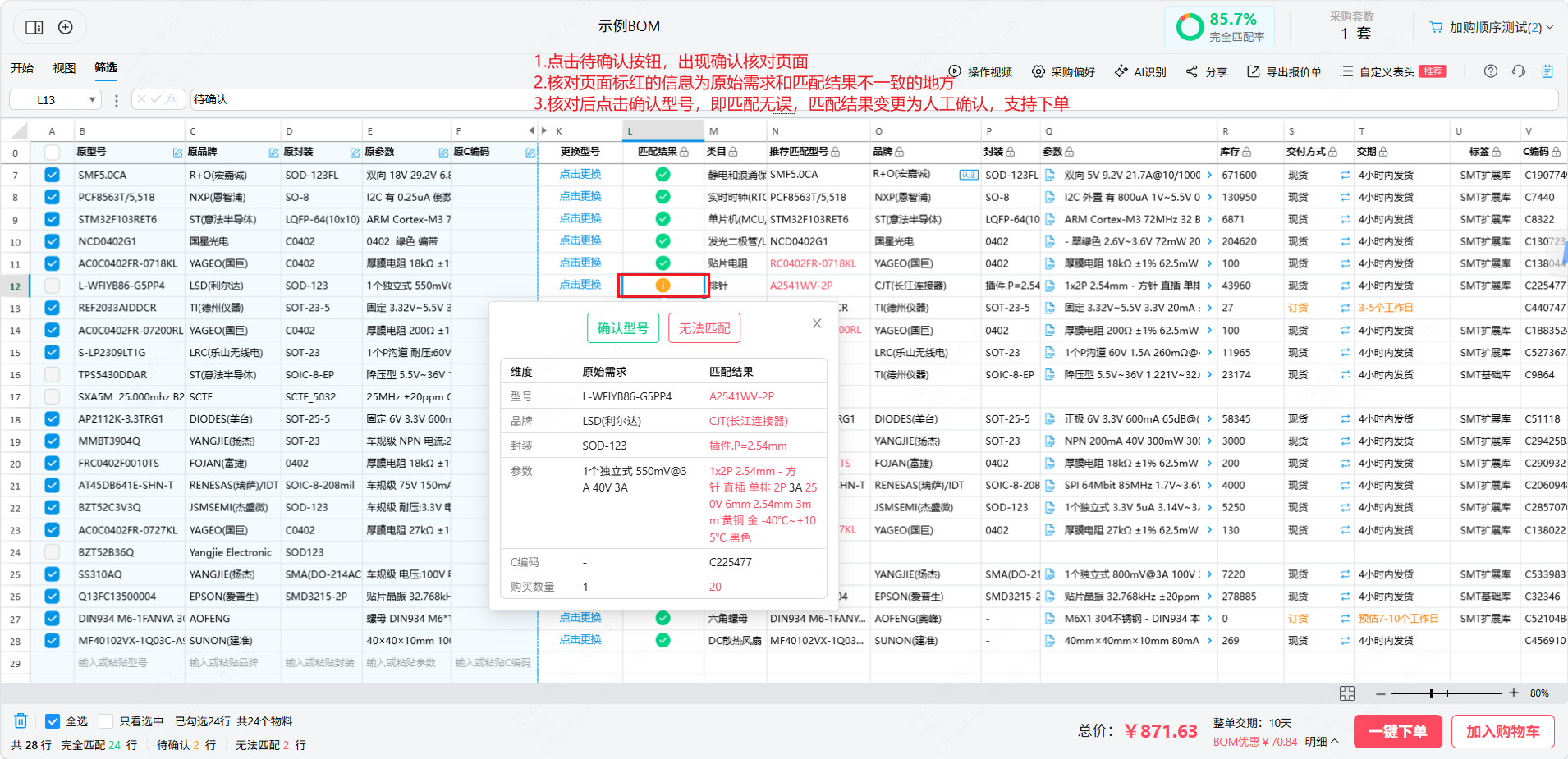The width and height of the screenshot is (1568, 759).
Task: Open customer service headset icon
Action: (x=1519, y=71)
